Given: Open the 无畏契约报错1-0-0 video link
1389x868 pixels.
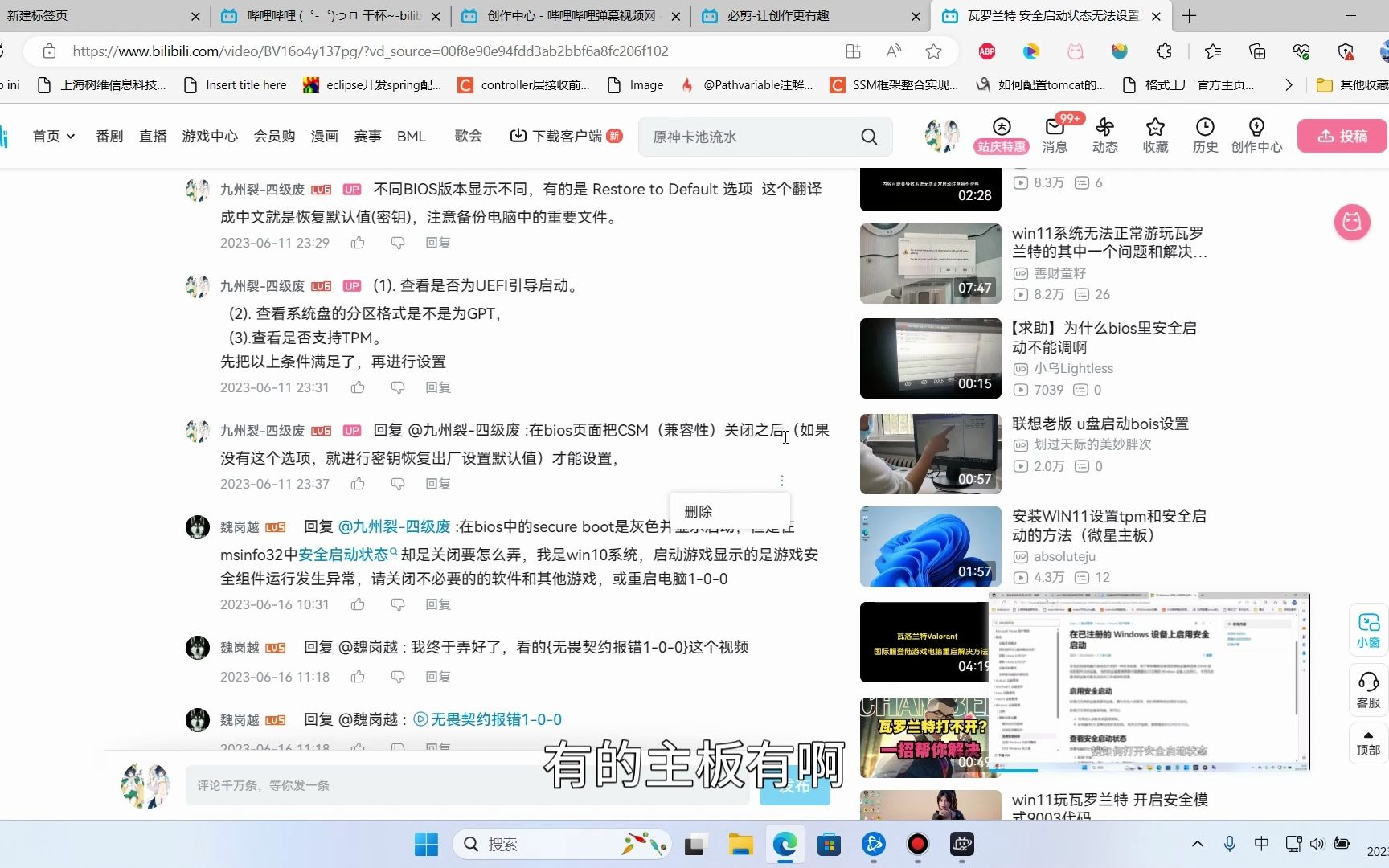Looking at the screenshot, I should [x=496, y=719].
